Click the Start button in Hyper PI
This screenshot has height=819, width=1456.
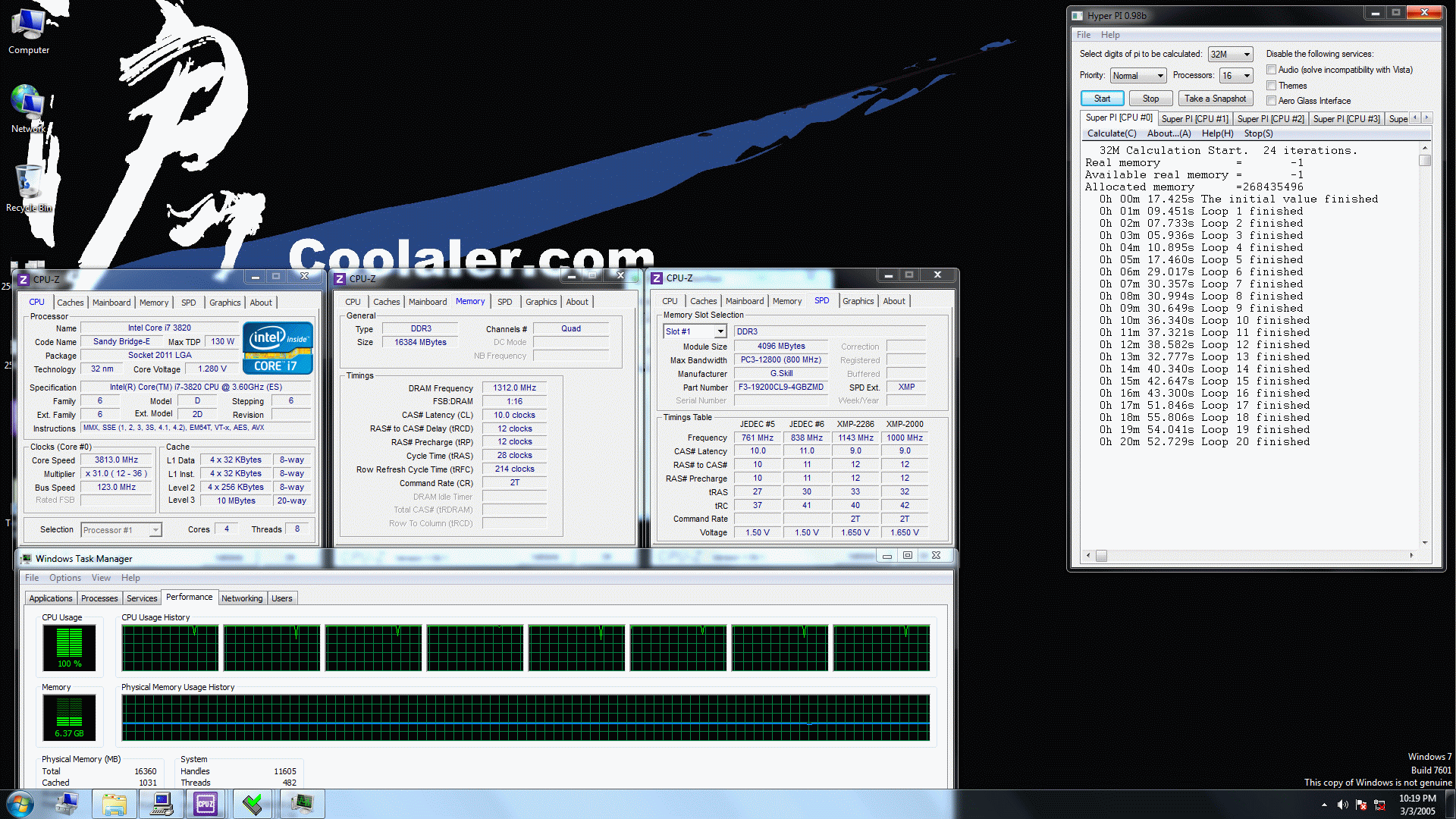pos(1102,99)
